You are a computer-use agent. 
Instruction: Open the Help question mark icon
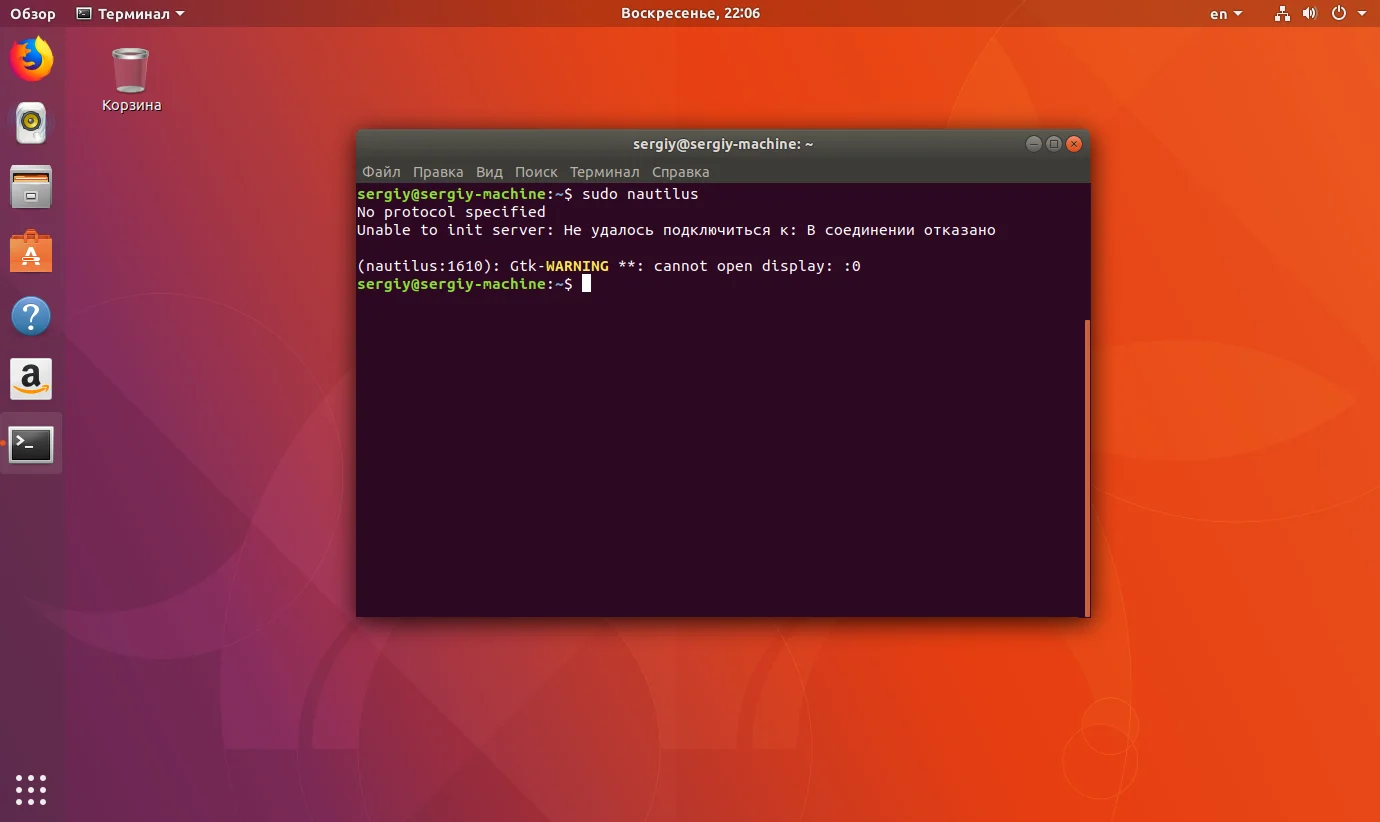31,316
